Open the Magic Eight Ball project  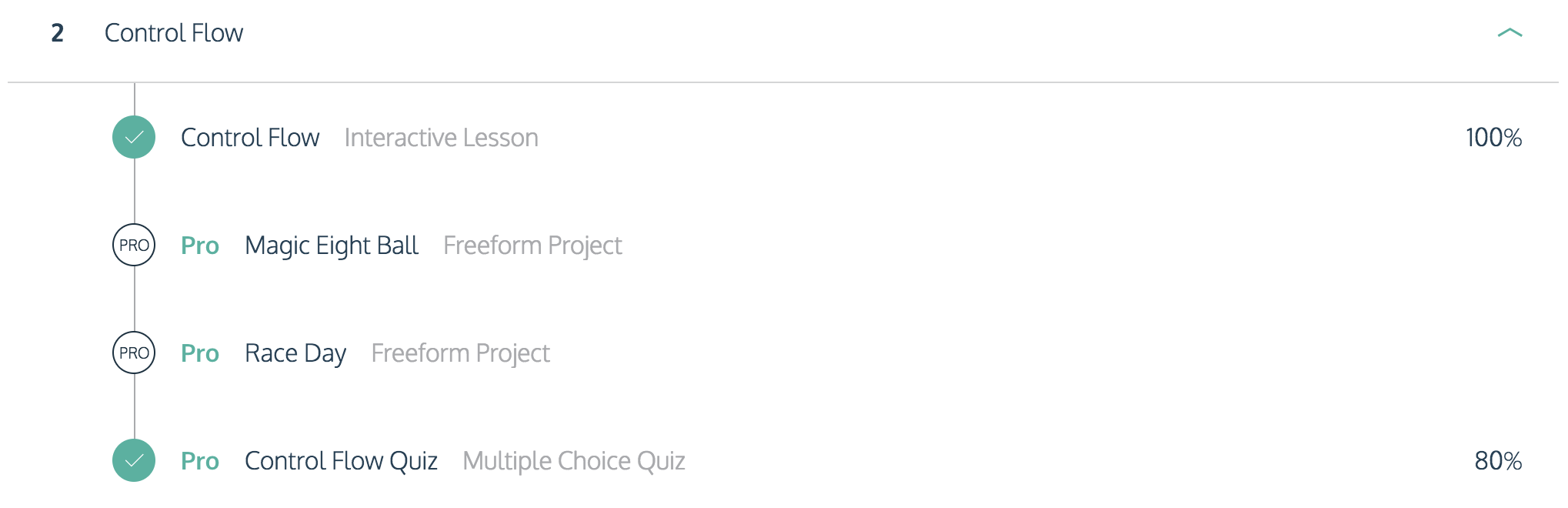(x=332, y=246)
